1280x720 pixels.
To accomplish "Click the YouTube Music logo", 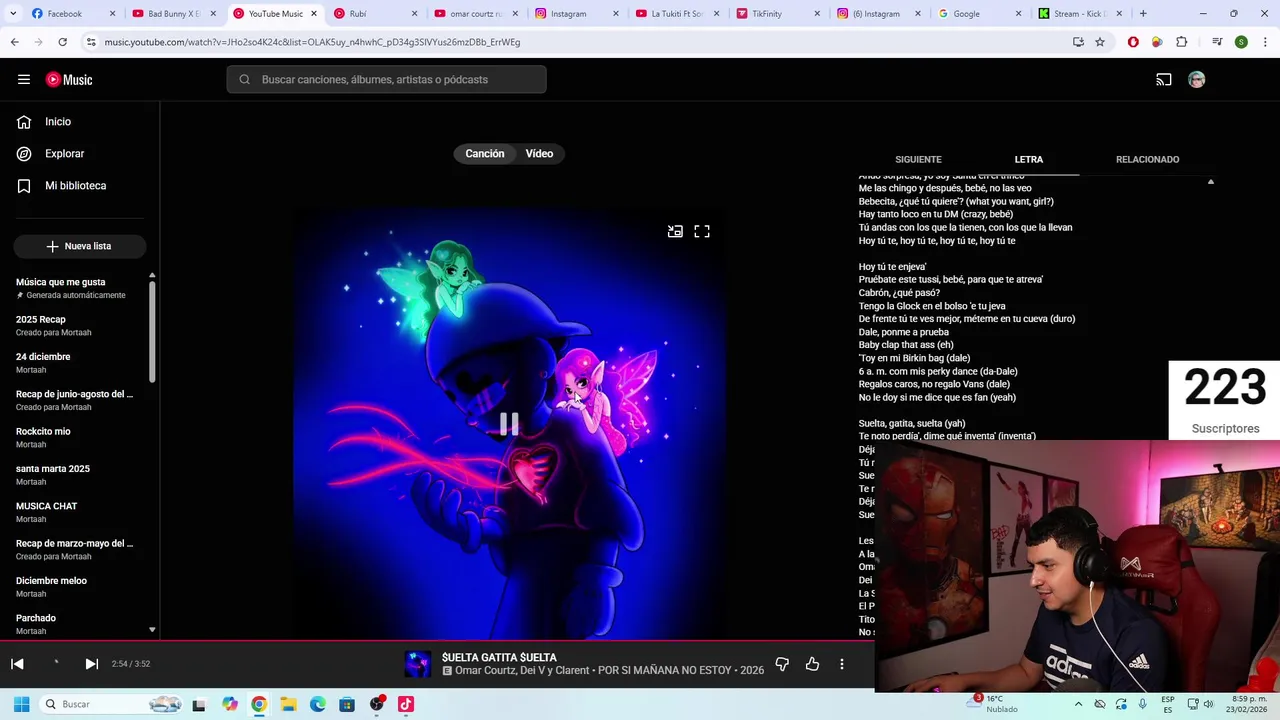I will pyautogui.click(x=69, y=80).
